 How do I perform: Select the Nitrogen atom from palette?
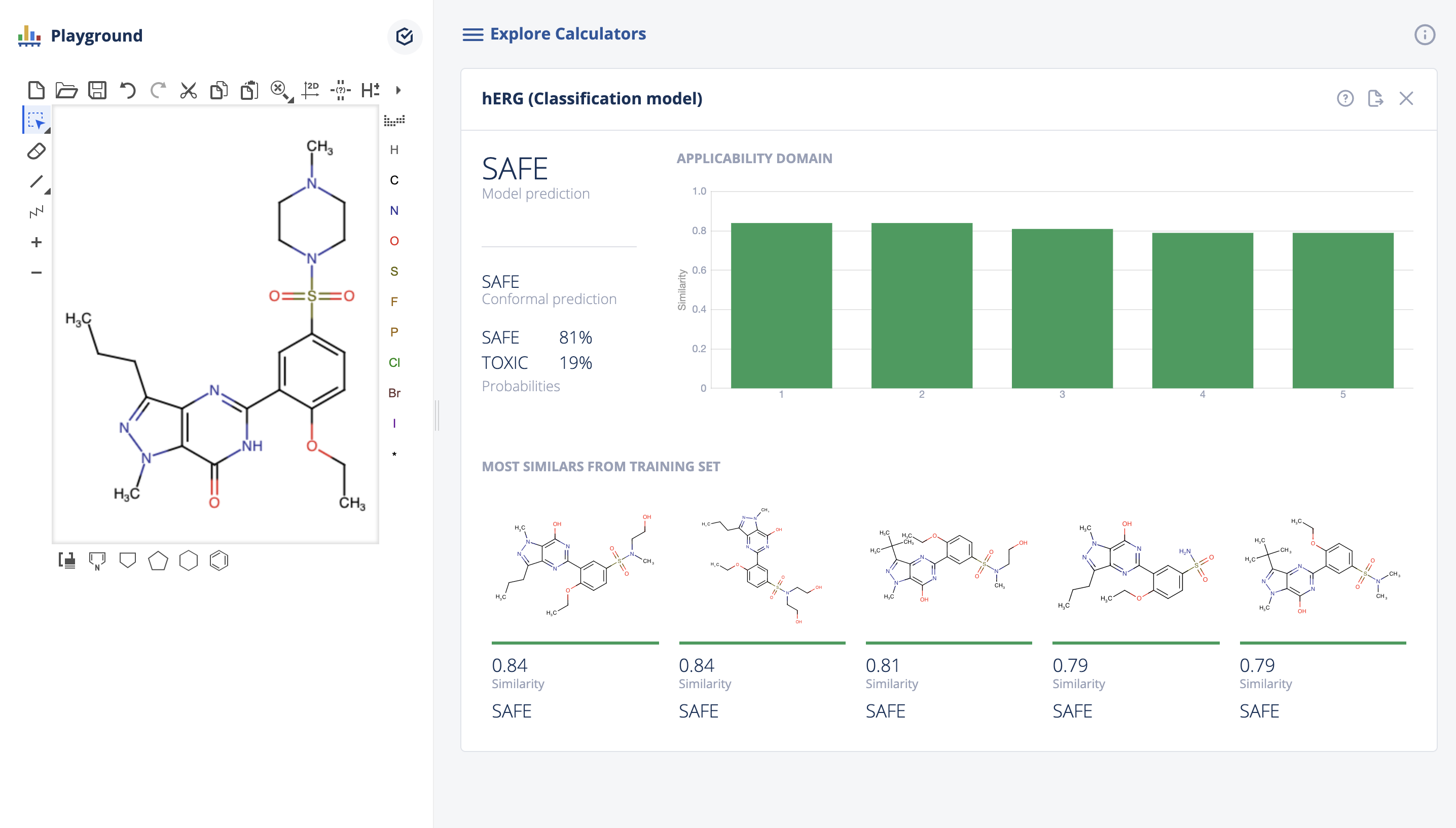click(394, 210)
